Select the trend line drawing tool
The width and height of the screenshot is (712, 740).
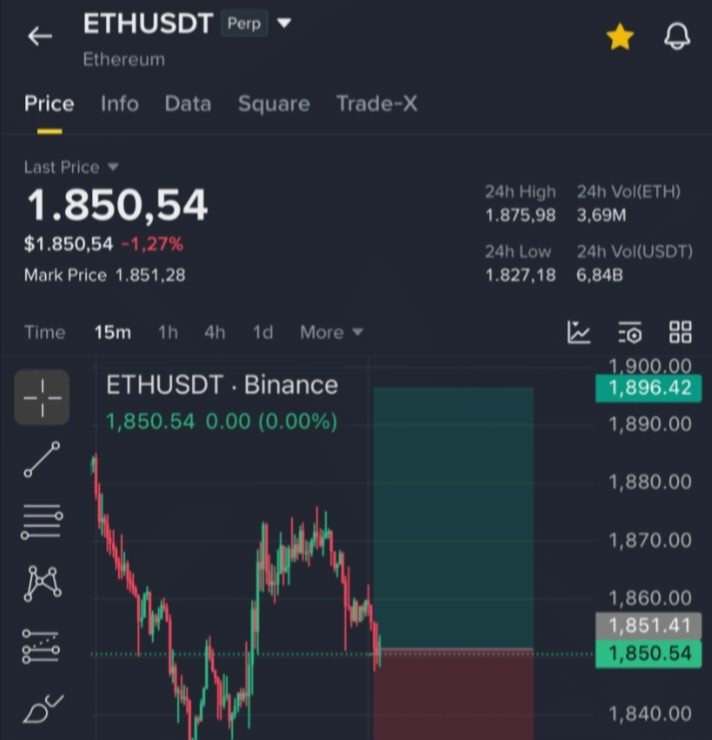pyautogui.click(x=42, y=460)
